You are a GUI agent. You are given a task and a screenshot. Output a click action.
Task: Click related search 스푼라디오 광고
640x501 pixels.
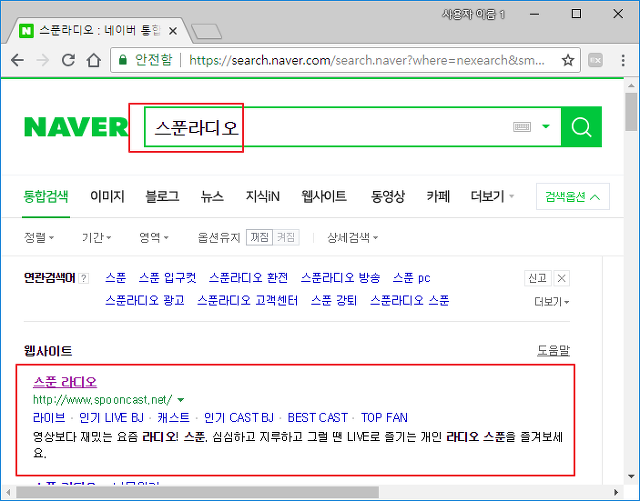point(144,301)
